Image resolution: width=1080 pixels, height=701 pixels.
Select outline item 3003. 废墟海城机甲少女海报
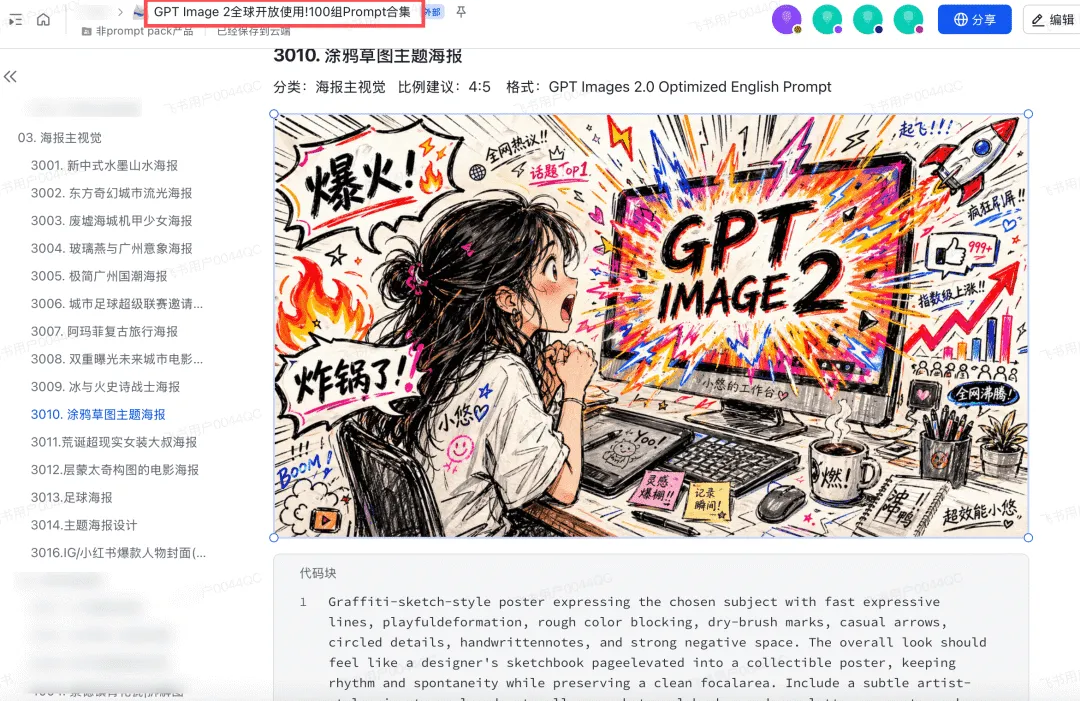(111, 221)
